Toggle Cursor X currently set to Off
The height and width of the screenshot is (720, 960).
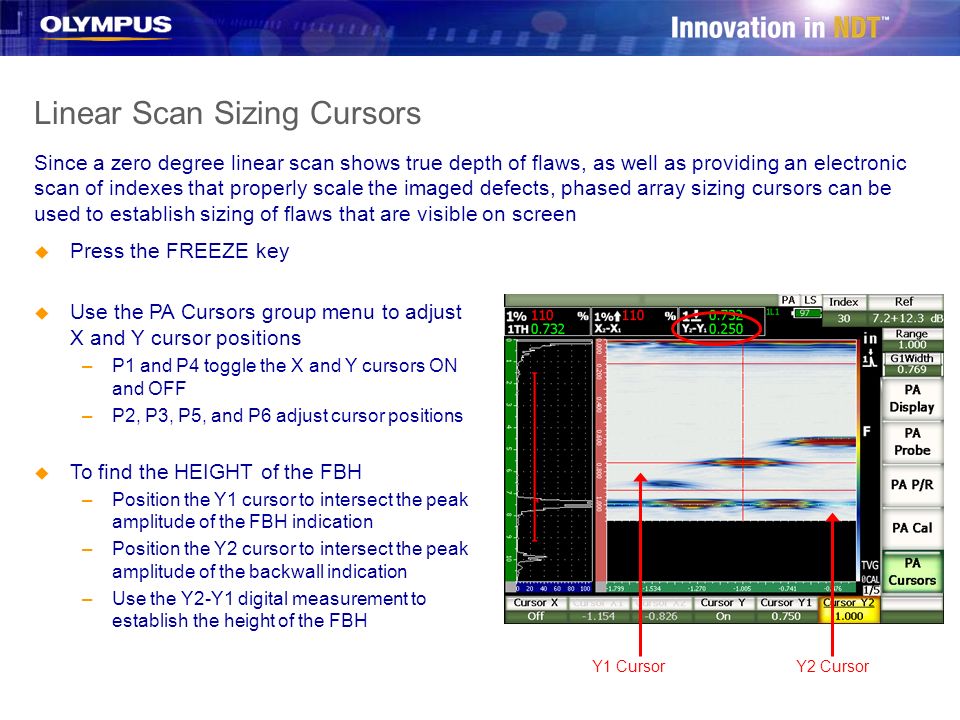click(536, 610)
